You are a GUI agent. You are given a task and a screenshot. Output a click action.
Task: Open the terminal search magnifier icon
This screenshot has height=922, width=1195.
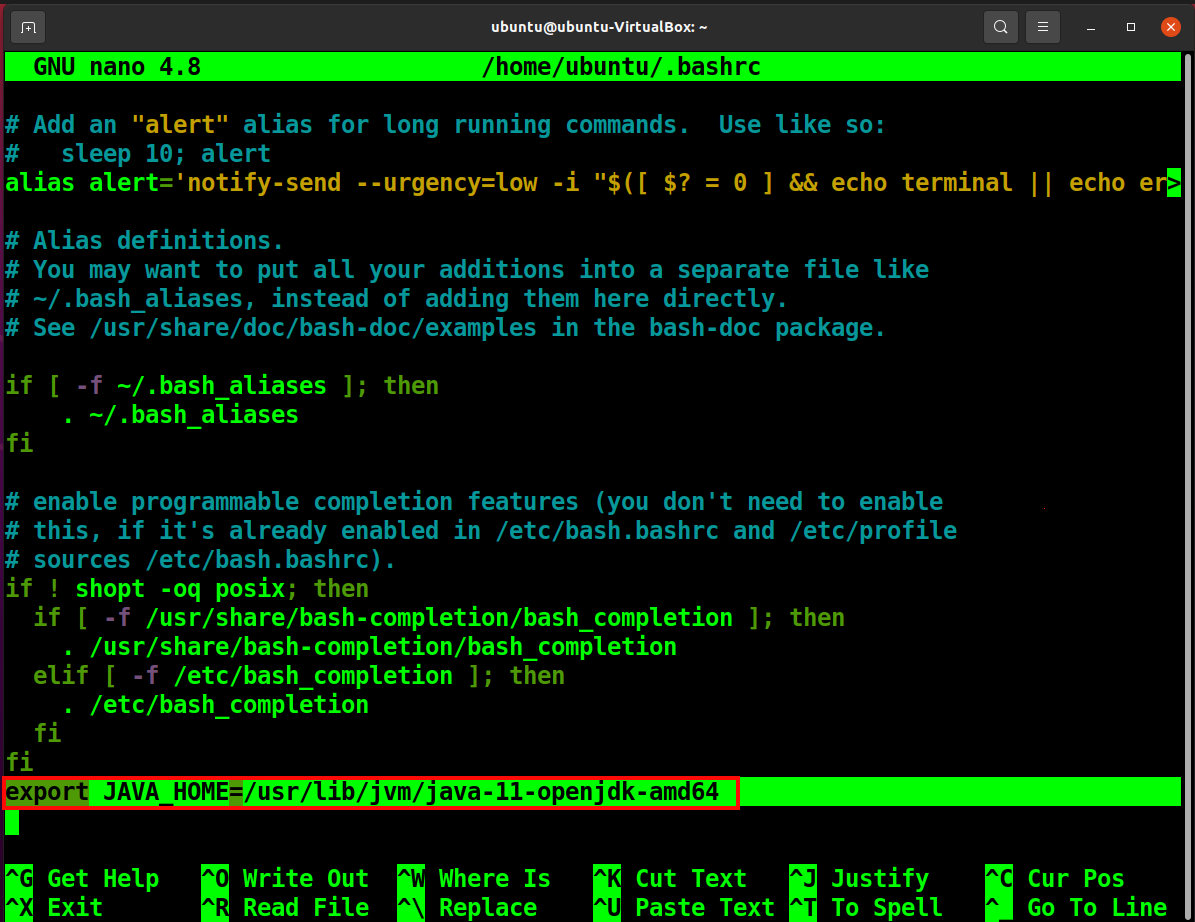[x=1000, y=27]
